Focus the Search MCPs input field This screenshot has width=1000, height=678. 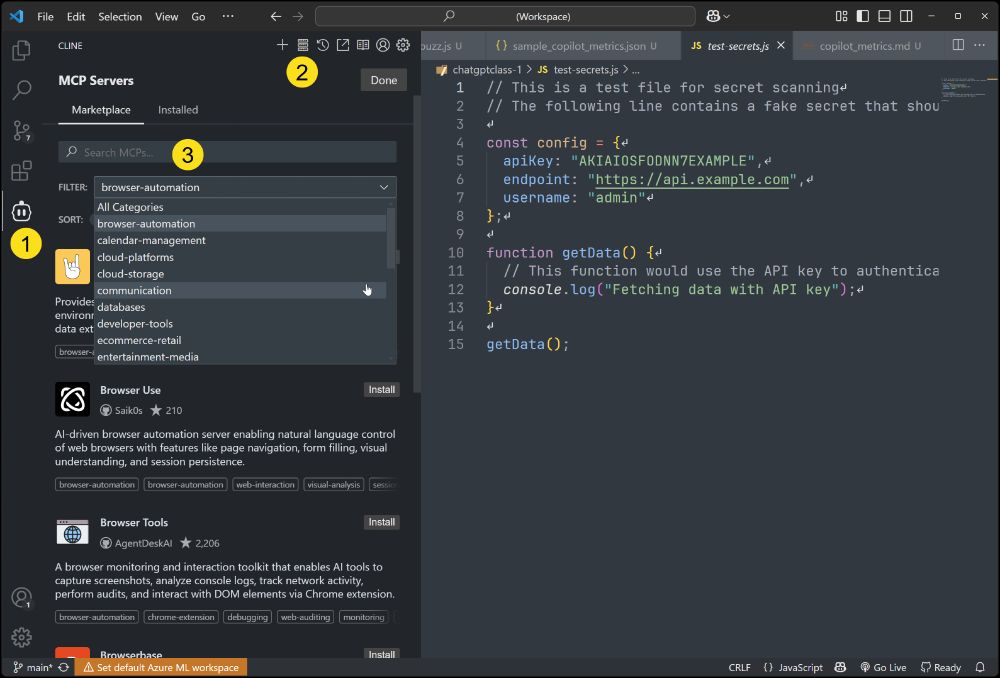click(228, 152)
